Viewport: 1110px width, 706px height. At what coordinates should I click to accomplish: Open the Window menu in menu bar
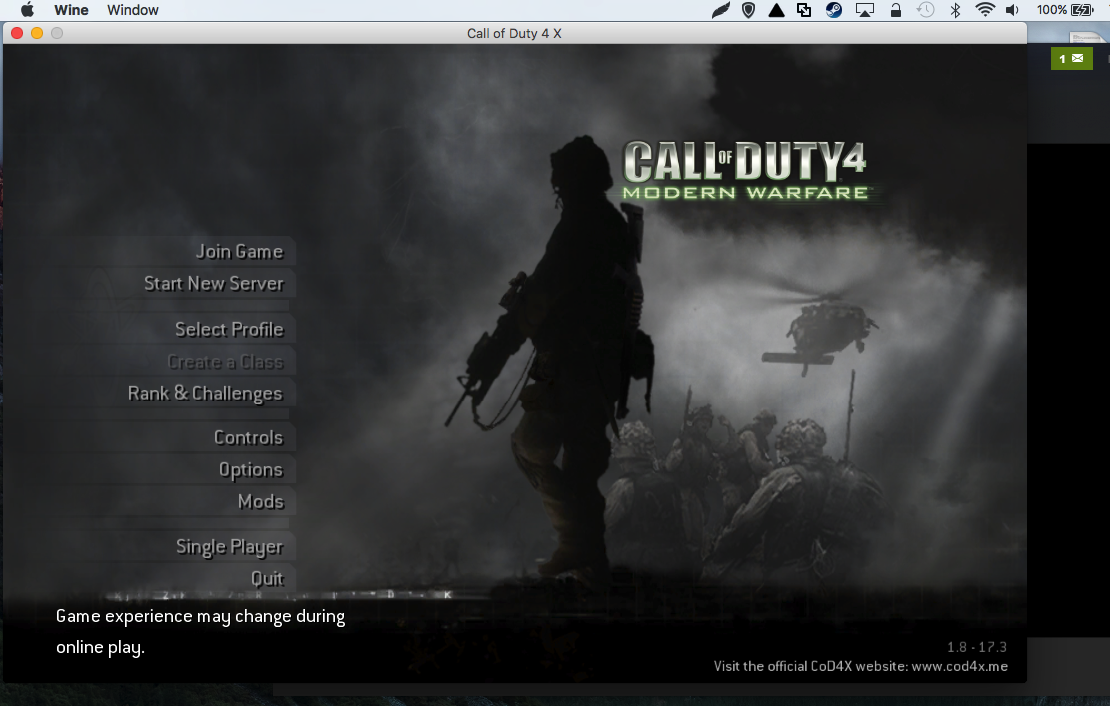(x=133, y=10)
